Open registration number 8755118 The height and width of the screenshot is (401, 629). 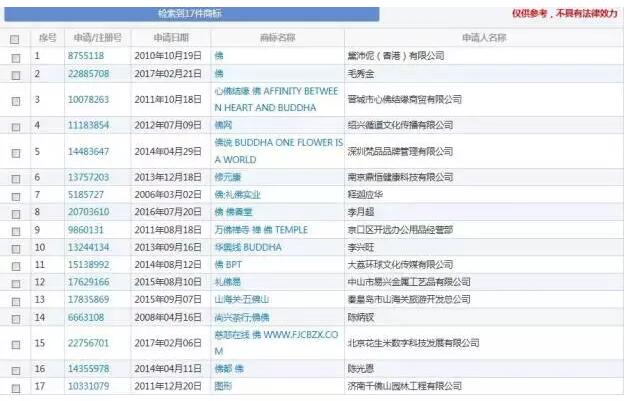[x=86, y=56]
